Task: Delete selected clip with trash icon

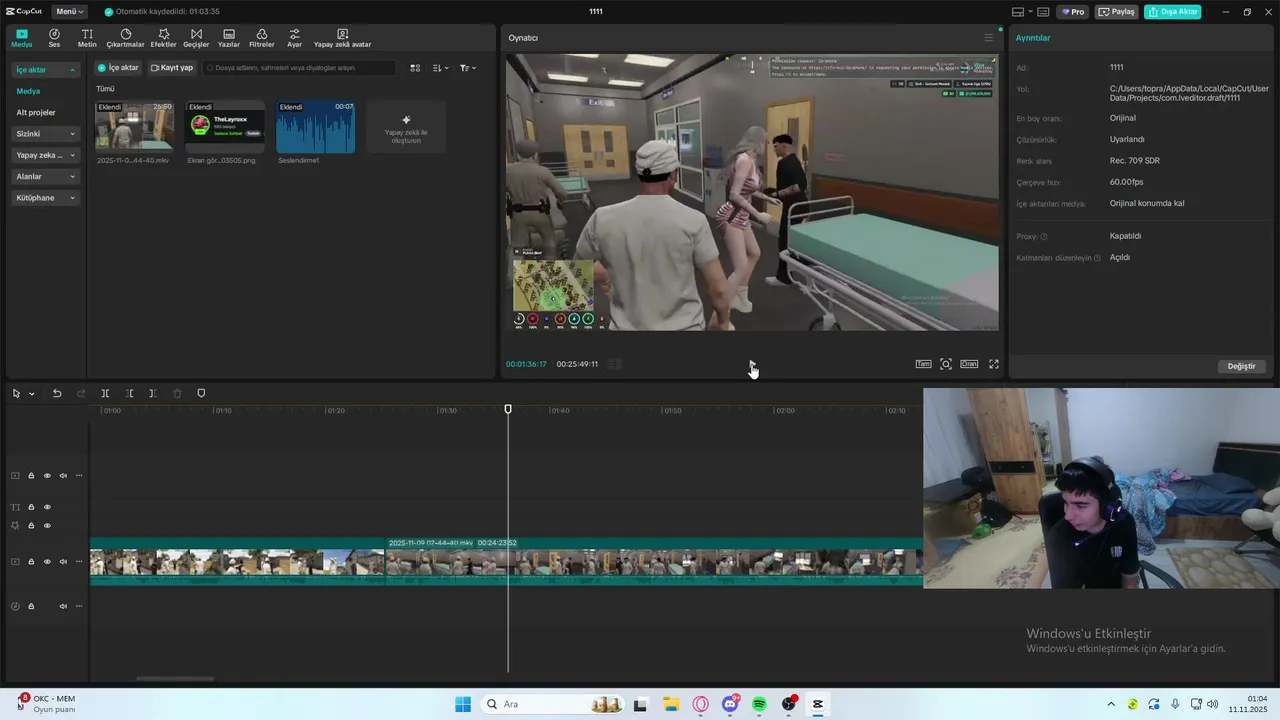Action: [x=177, y=393]
